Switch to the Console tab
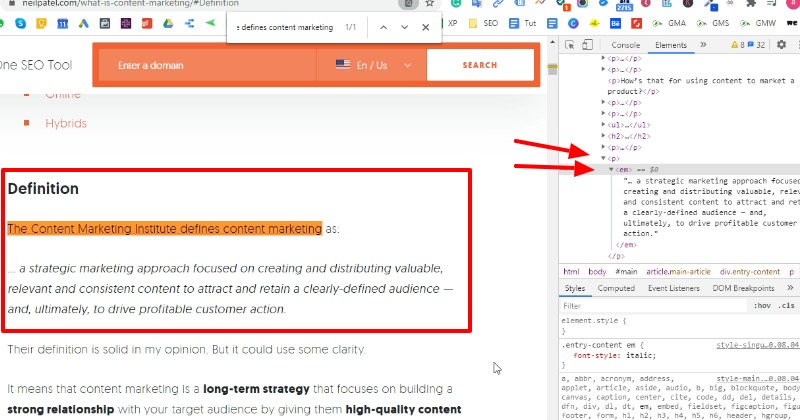The image size is (800, 420). [626, 45]
